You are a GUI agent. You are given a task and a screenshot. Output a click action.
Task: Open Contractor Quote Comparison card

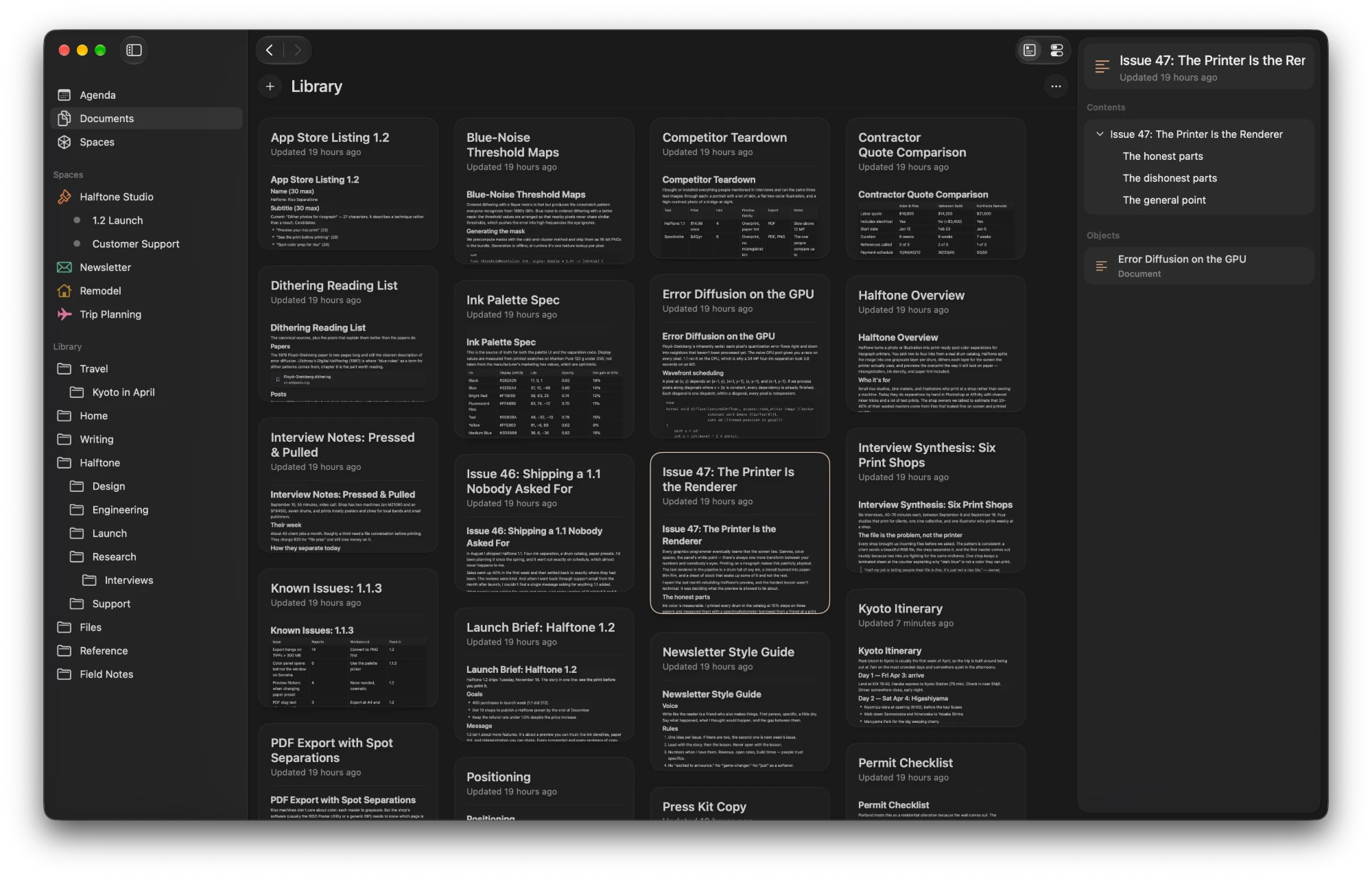[x=936, y=189]
